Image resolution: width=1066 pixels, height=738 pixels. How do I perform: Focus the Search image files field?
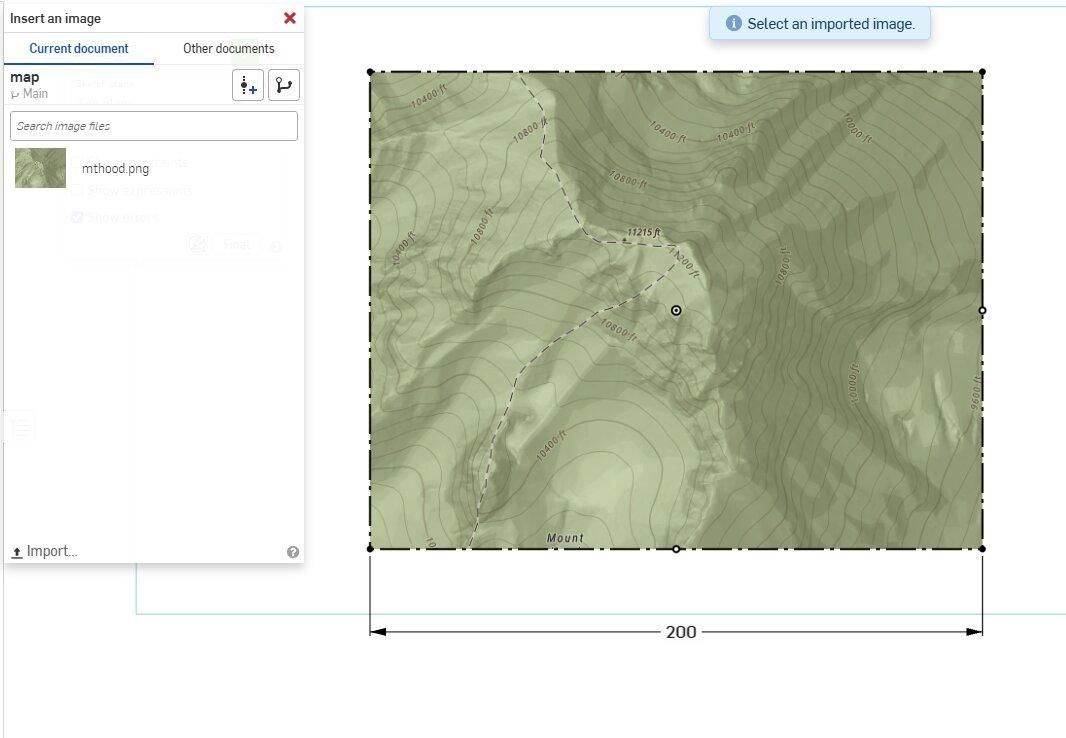coord(154,126)
